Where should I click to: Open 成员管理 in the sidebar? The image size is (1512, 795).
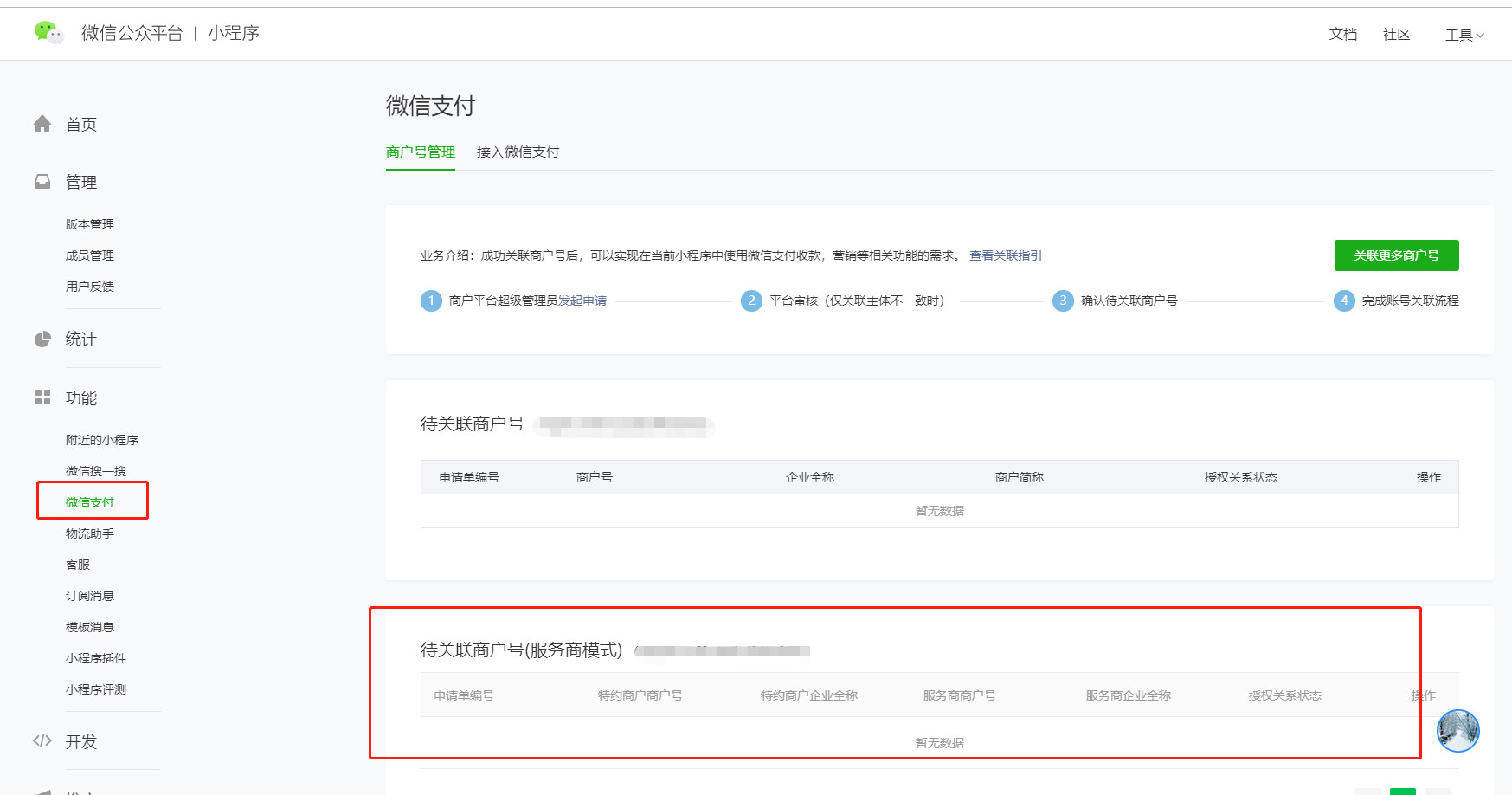(x=90, y=255)
